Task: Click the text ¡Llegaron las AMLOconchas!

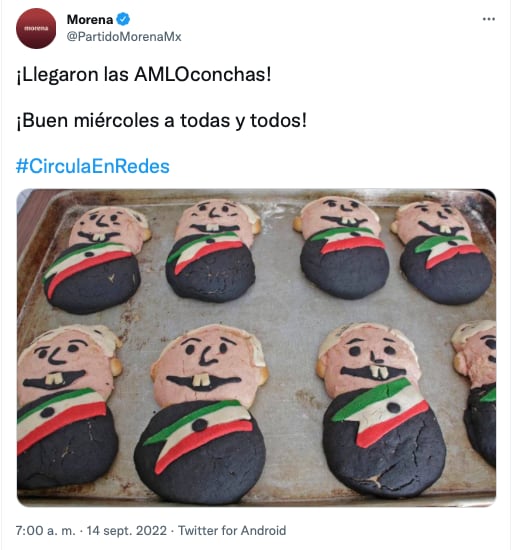Action: (144, 75)
